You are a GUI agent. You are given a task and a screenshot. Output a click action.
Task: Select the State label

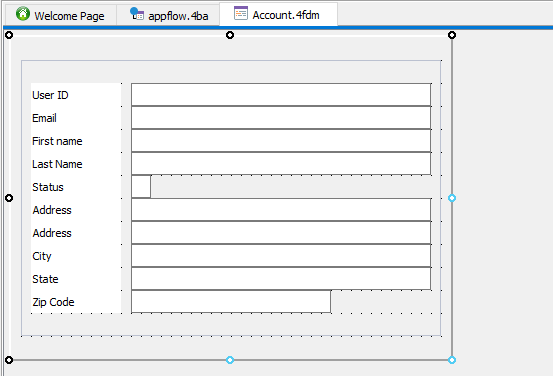(x=45, y=279)
